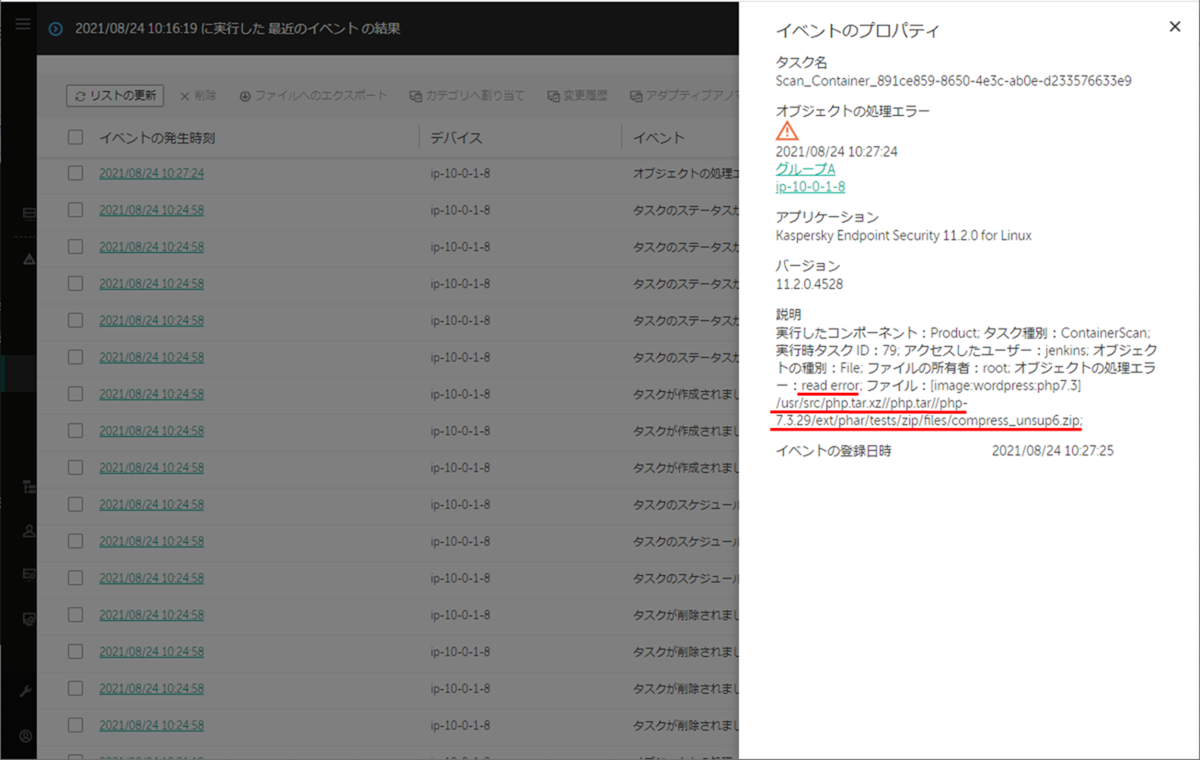The width and height of the screenshot is (1200, 760).
Task: Click the timestamp 2021/08/24 10:27:24 in the panel
Action: (x=837, y=152)
